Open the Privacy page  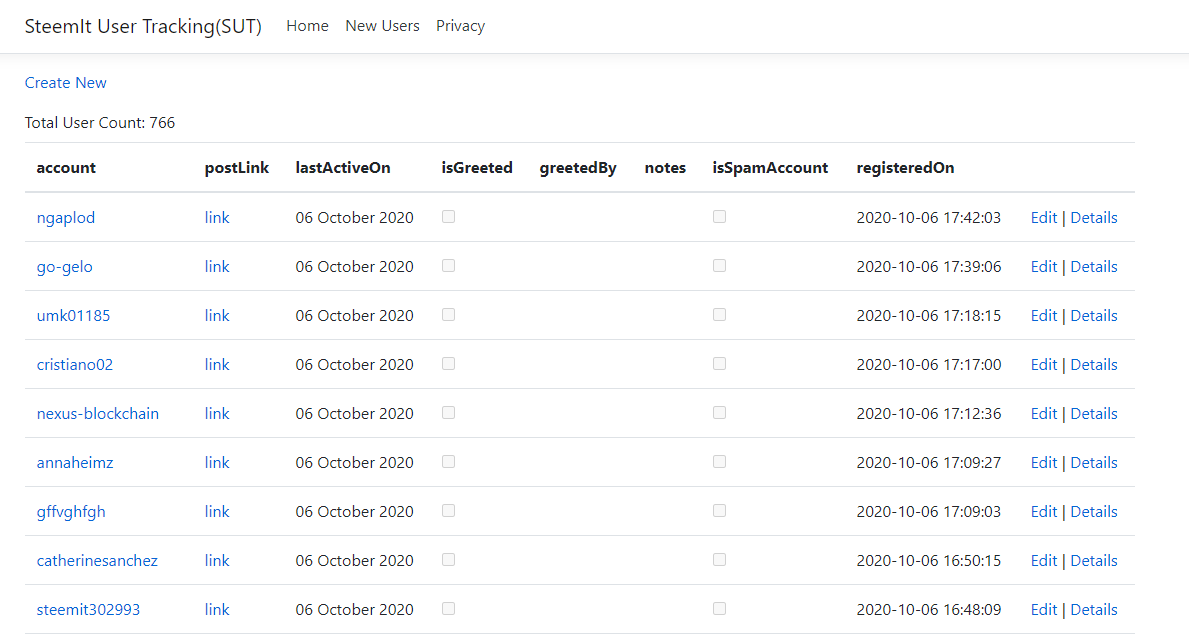(x=460, y=26)
